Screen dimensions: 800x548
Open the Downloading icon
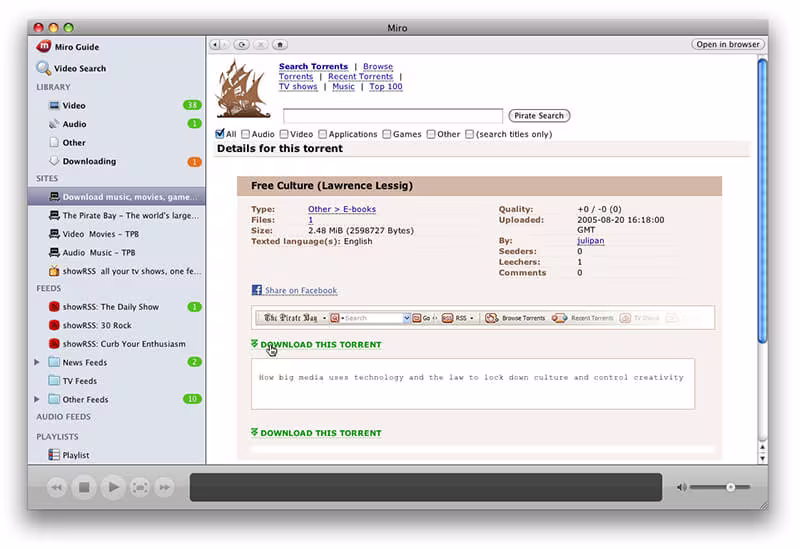point(54,161)
